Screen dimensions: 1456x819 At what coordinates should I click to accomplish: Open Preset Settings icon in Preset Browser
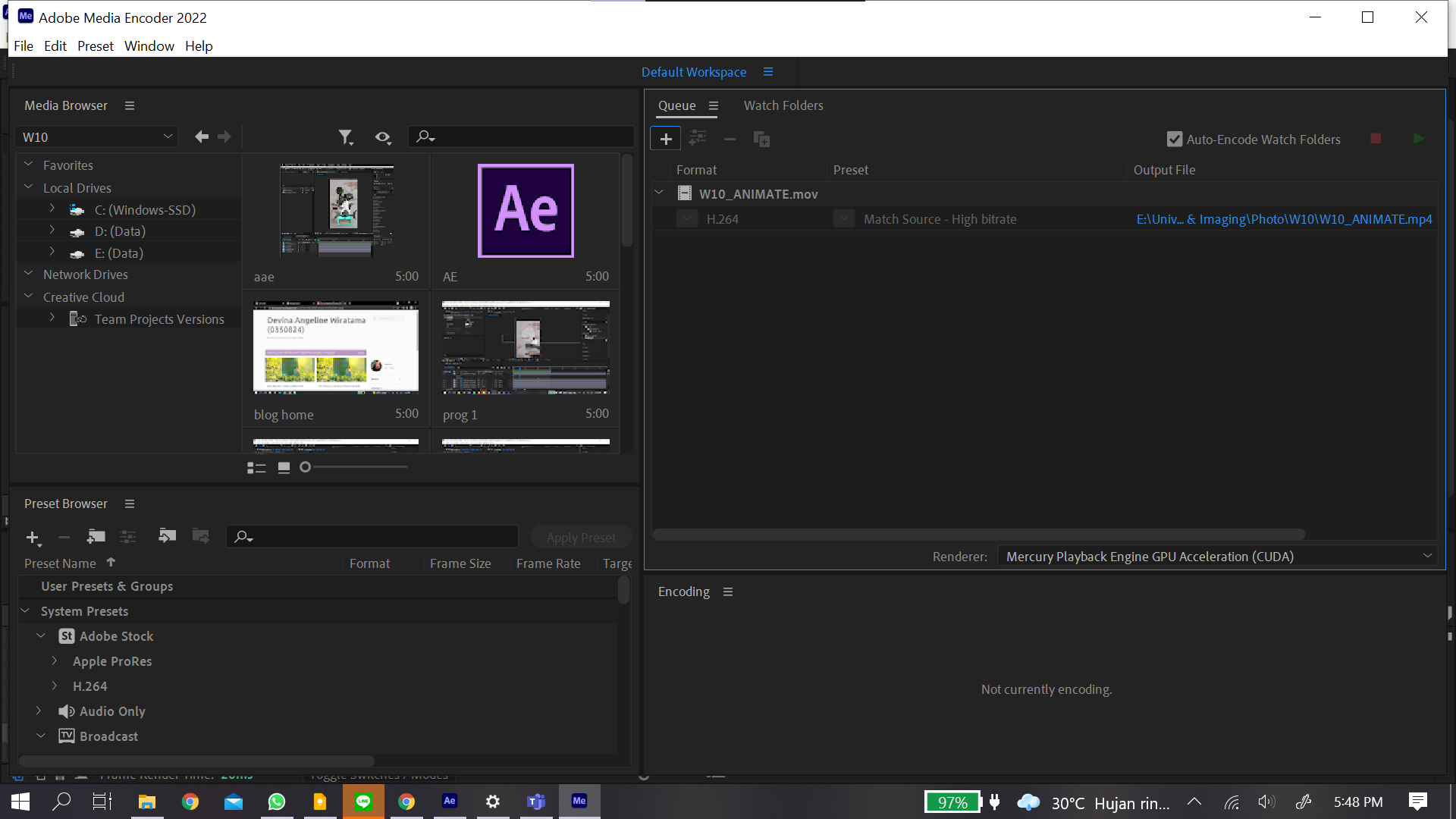[x=127, y=537]
